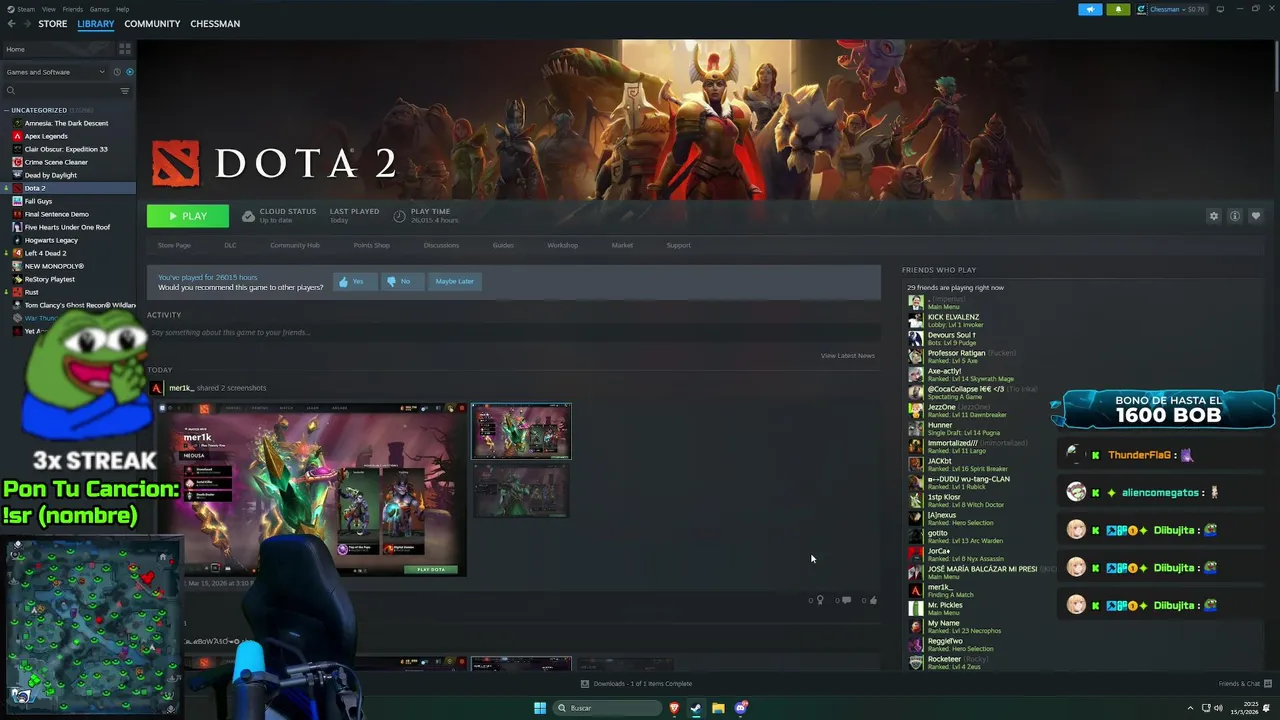The width and height of the screenshot is (1280, 720).
Task: Click the back navigation arrow
Action: point(12,24)
